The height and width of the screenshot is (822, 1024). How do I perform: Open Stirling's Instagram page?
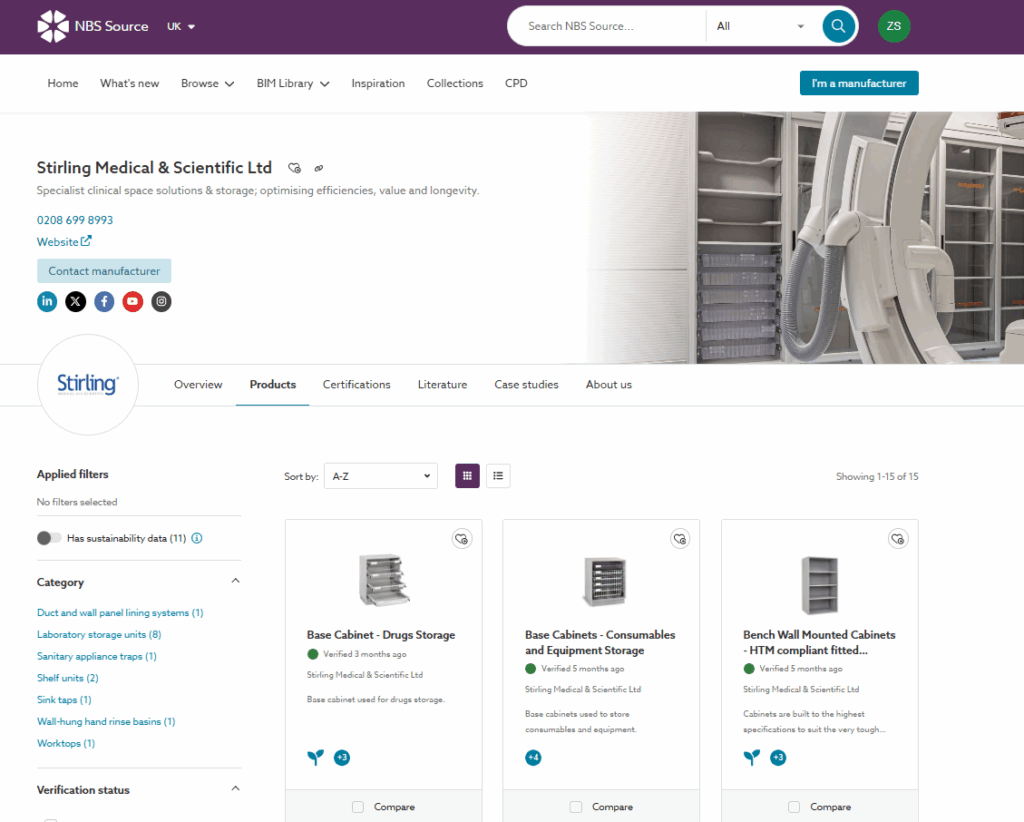(161, 302)
